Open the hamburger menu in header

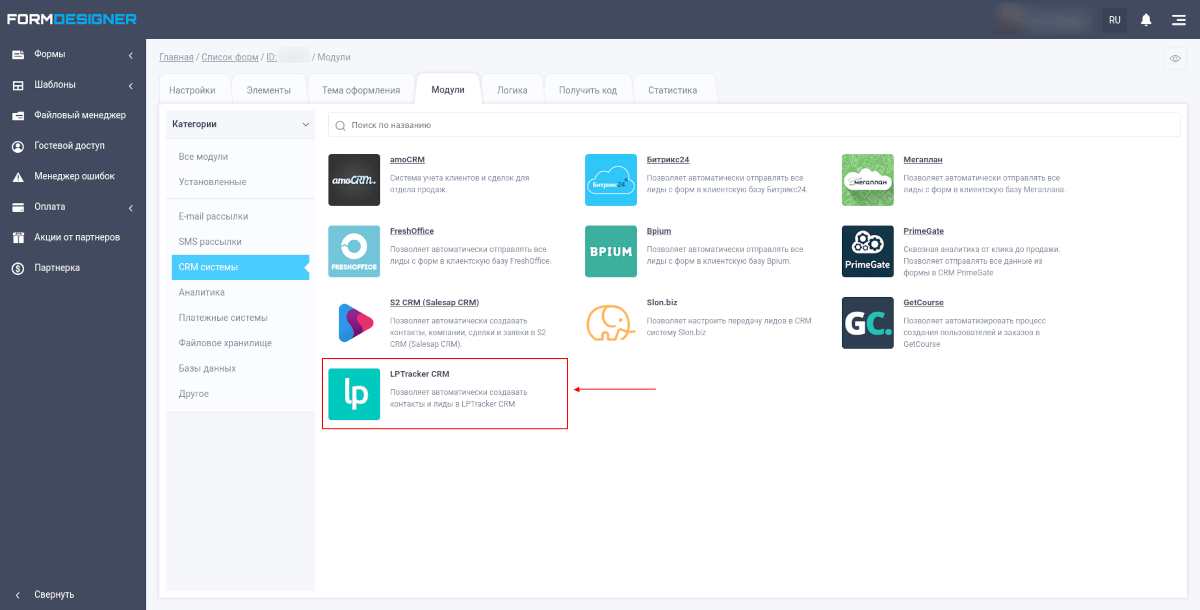1179,20
